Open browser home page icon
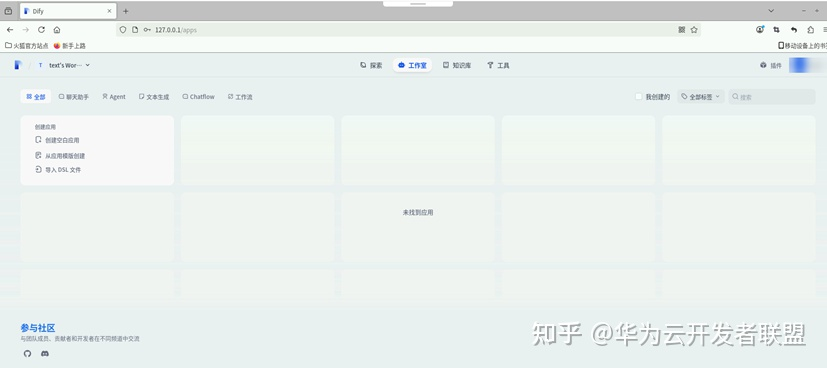827x368 pixels. click(x=57, y=30)
